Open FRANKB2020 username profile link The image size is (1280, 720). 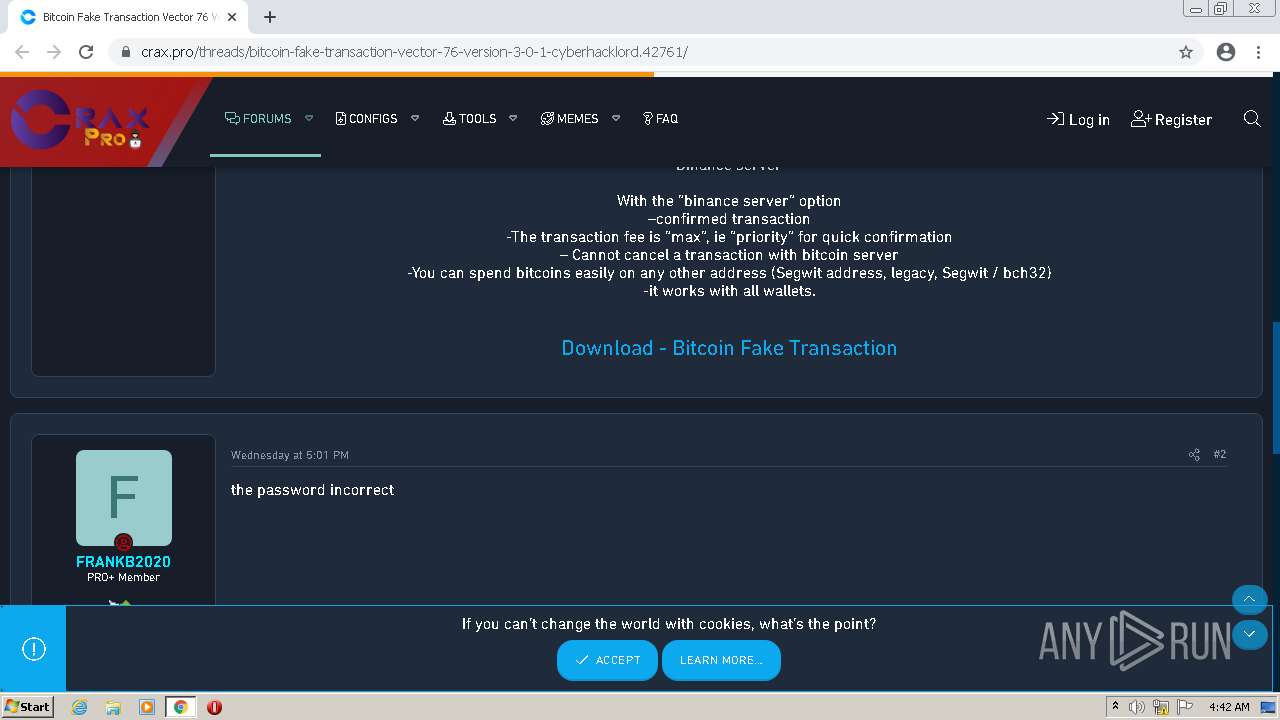tap(123, 562)
